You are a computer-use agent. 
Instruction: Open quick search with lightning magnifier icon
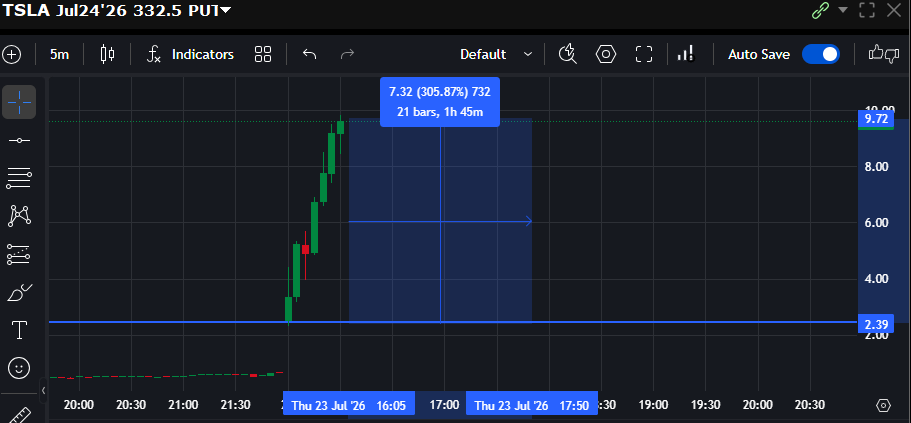pos(567,55)
